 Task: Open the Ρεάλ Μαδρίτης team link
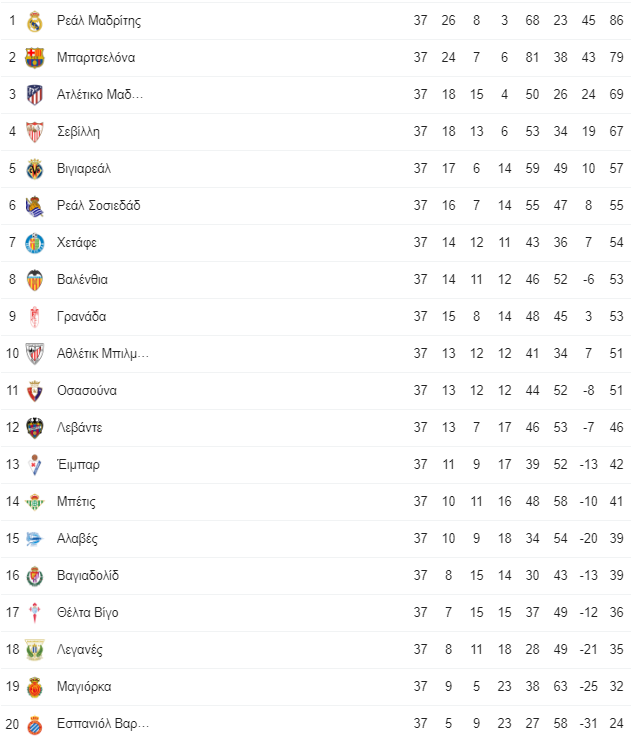click(x=99, y=21)
